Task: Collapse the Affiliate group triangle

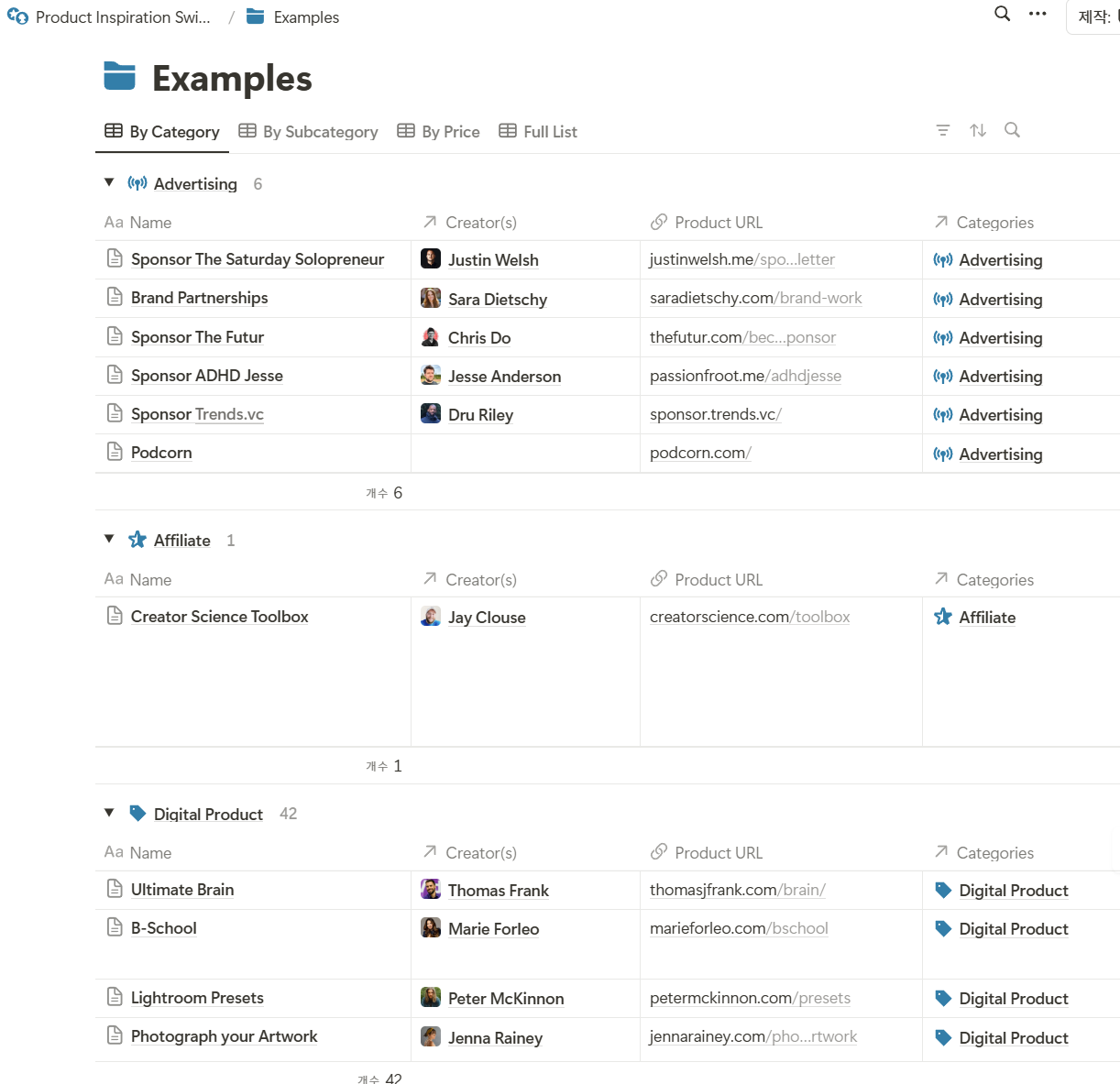Action: tap(109, 540)
